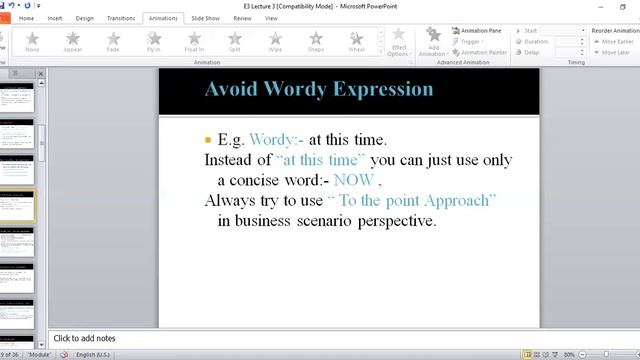Viewport: 640px width, 360px height.
Task: Open the Design ribbon tab
Action: 84,18
